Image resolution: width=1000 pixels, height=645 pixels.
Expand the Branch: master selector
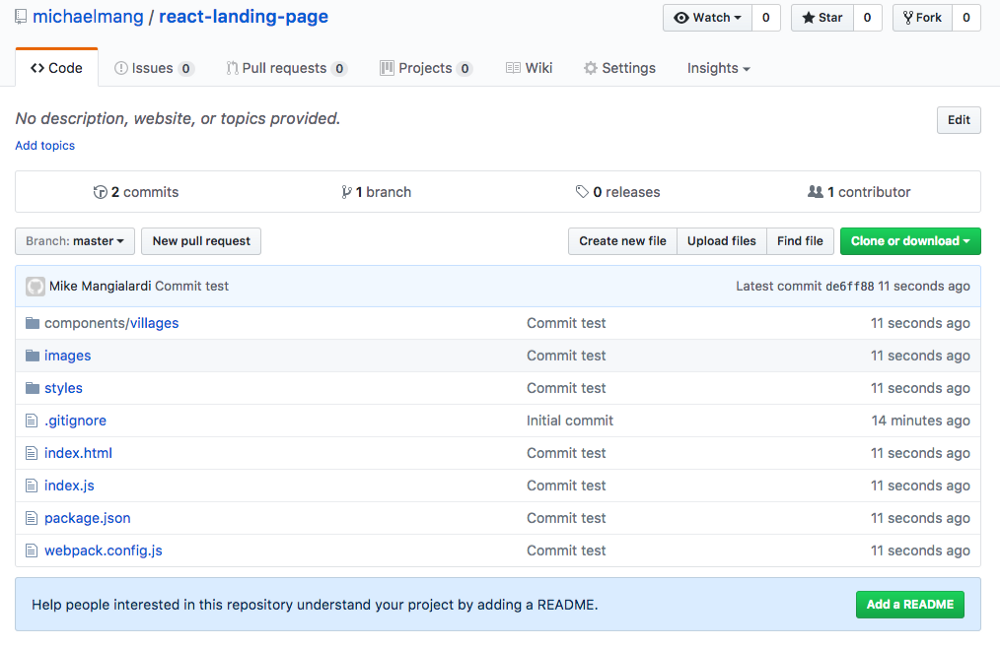point(75,241)
